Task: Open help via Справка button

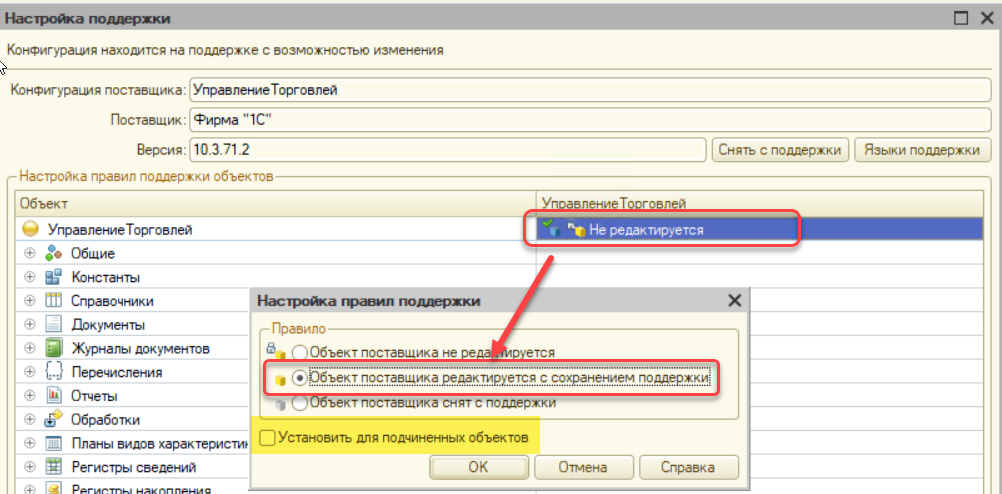Action: 689,467
